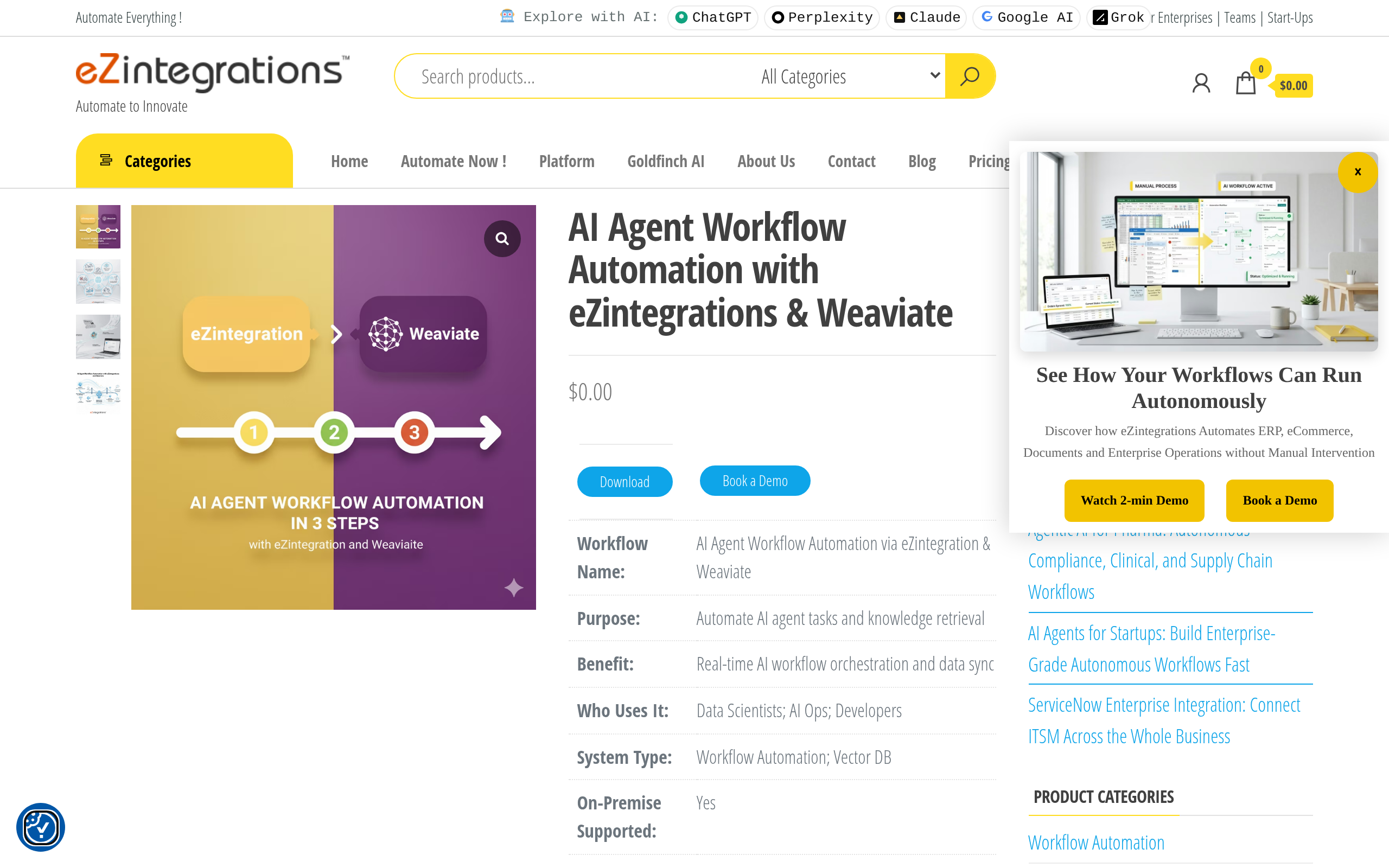Open the Blog menu item

pyautogui.click(x=922, y=161)
